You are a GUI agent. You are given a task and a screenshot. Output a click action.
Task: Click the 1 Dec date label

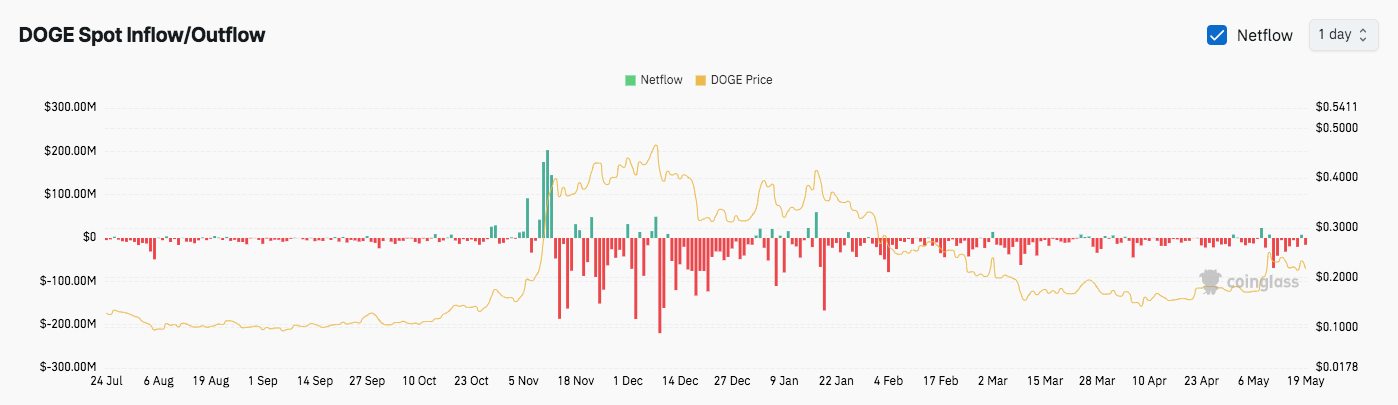[629, 381]
